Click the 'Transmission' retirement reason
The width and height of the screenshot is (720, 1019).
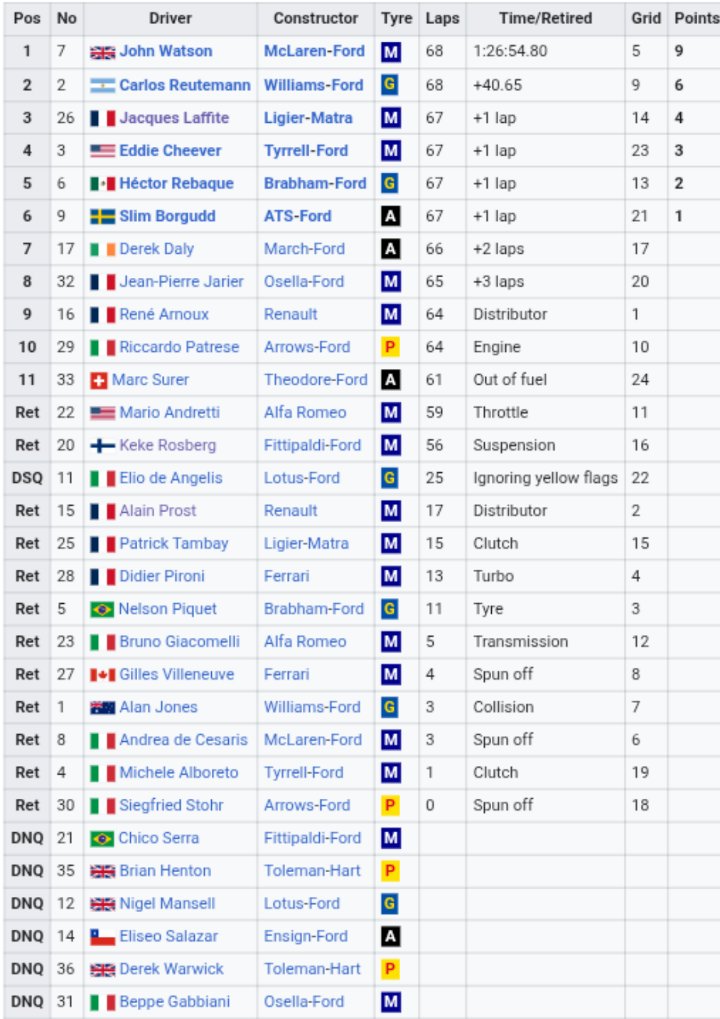click(x=521, y=642)
